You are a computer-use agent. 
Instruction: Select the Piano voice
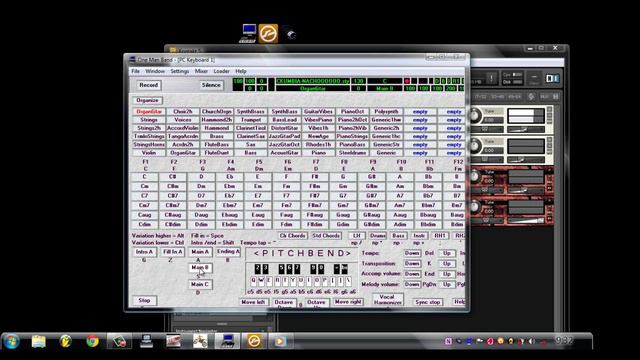[x=318, y=153]
